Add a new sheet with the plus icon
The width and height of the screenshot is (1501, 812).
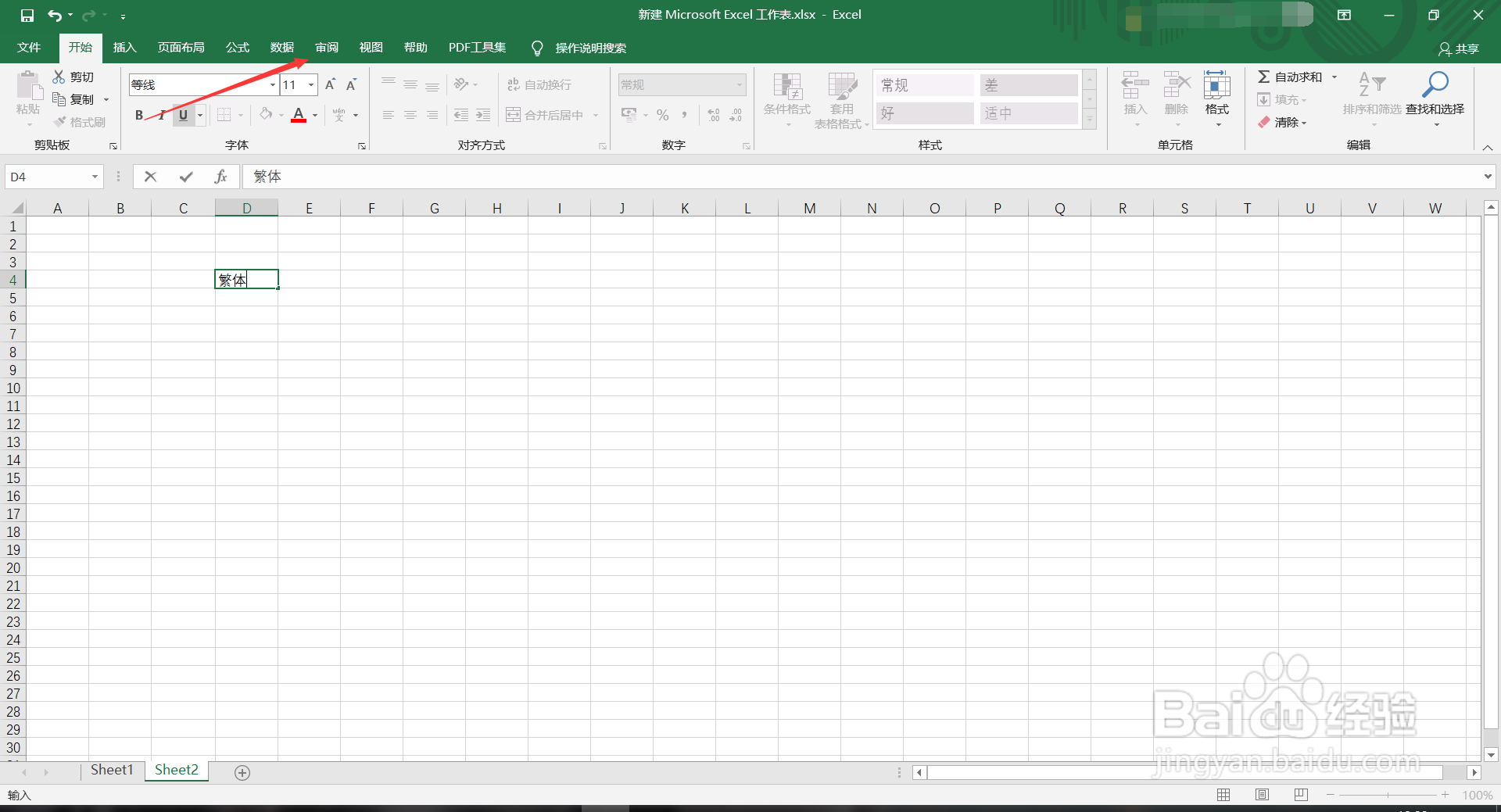(x=242, y=772)
